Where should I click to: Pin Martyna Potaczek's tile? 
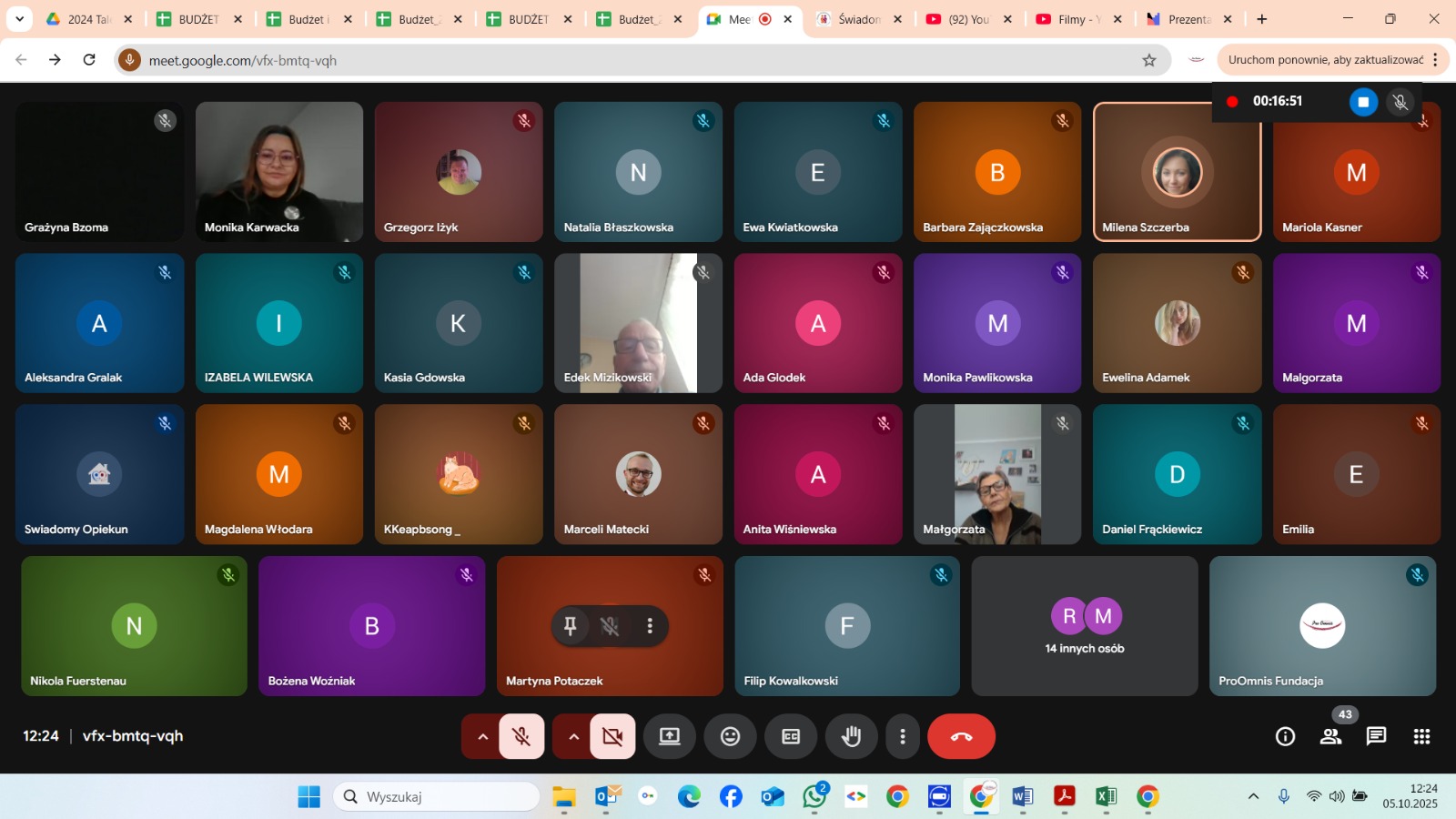point(571,626)
